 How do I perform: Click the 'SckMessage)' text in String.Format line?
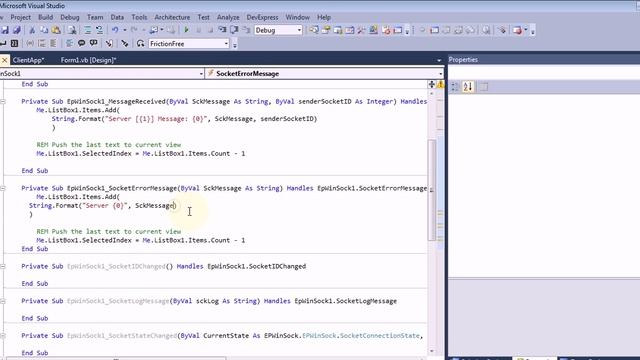tap(156, 206)
